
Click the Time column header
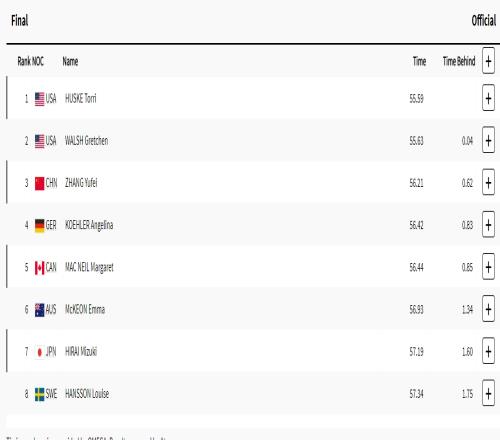coord(419,61)
